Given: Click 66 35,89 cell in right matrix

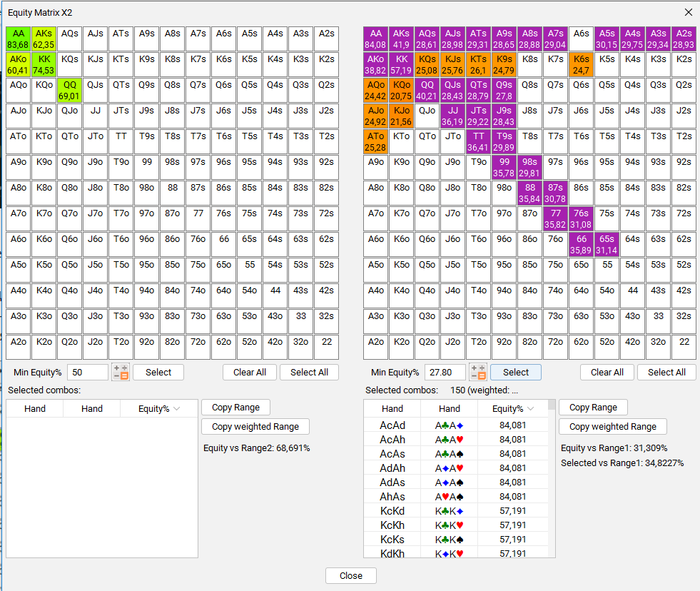Looking at the screenshot, I should tap(581, 245).
